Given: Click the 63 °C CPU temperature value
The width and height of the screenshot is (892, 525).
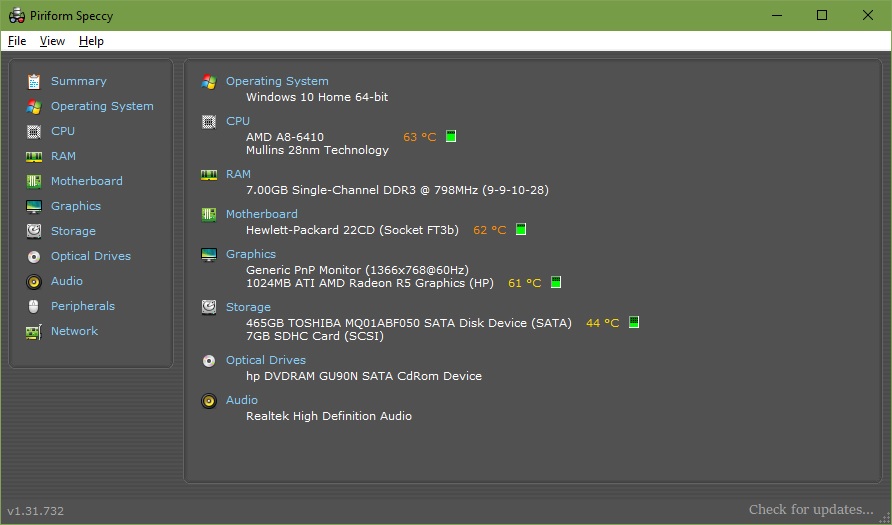Looking at the screenshot, I should point(420,137).
